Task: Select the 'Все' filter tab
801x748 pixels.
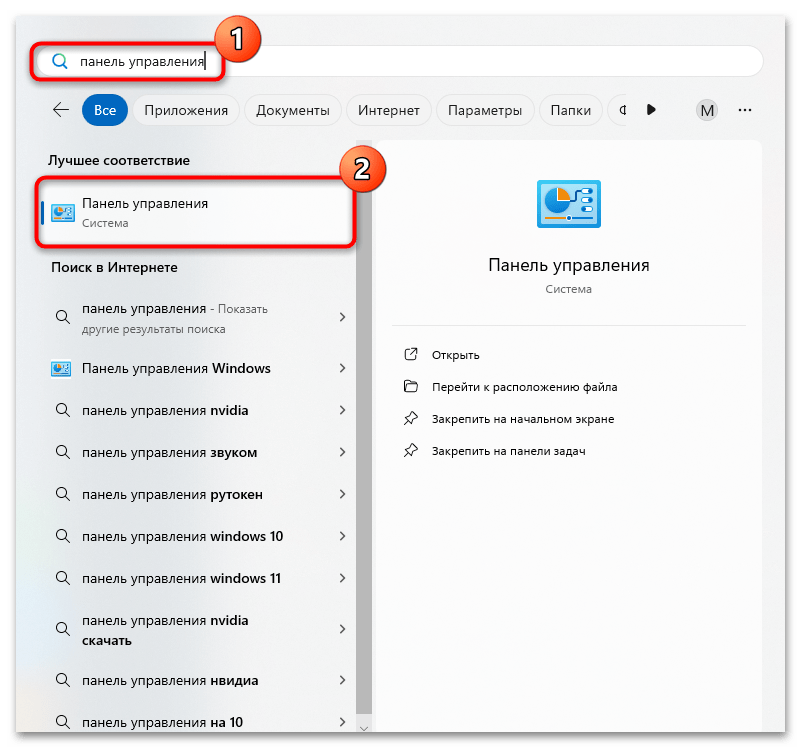Action: [x=105, y=110]
